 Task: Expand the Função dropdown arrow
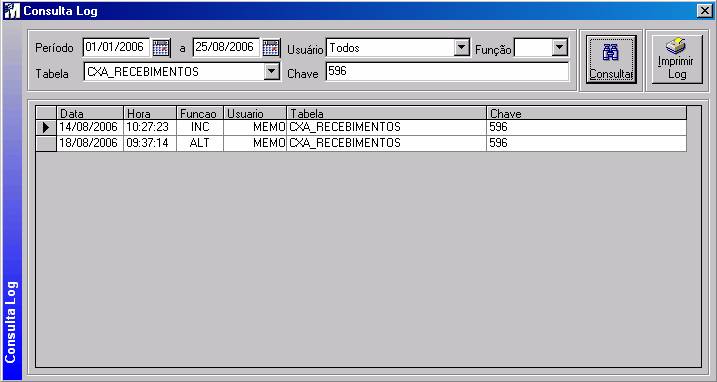pyautogui.click(x=559, y=48)
